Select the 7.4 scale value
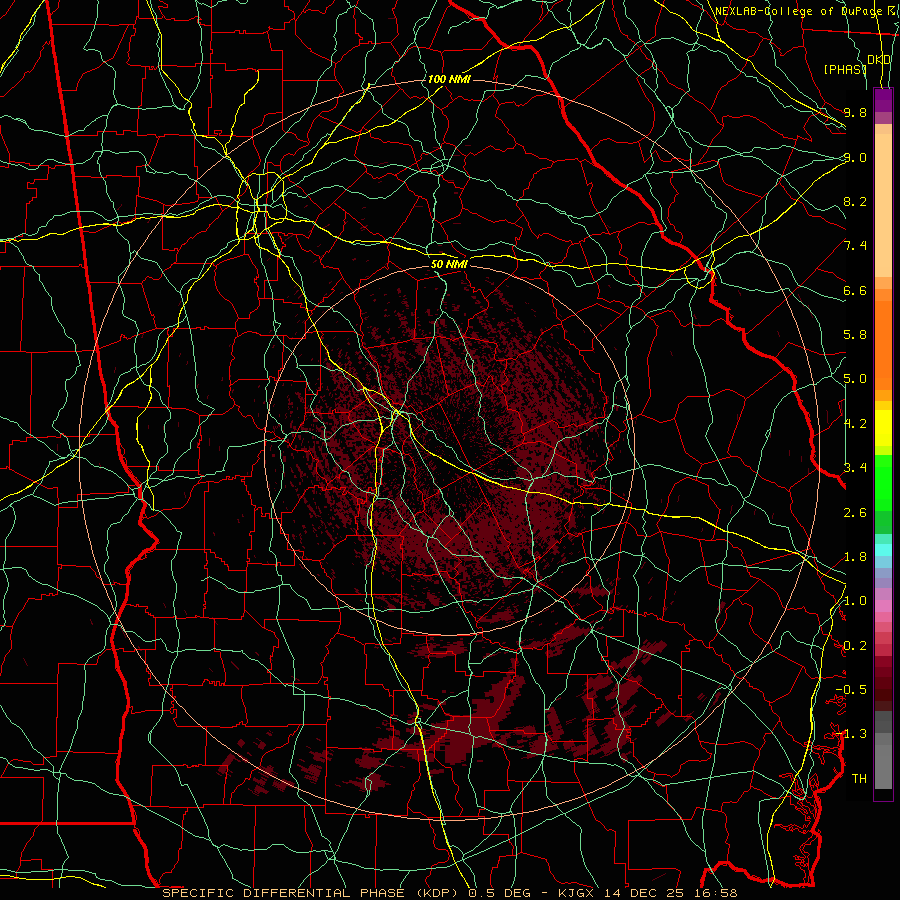Screen dimensions: 900x900 [x=855, y=246]
